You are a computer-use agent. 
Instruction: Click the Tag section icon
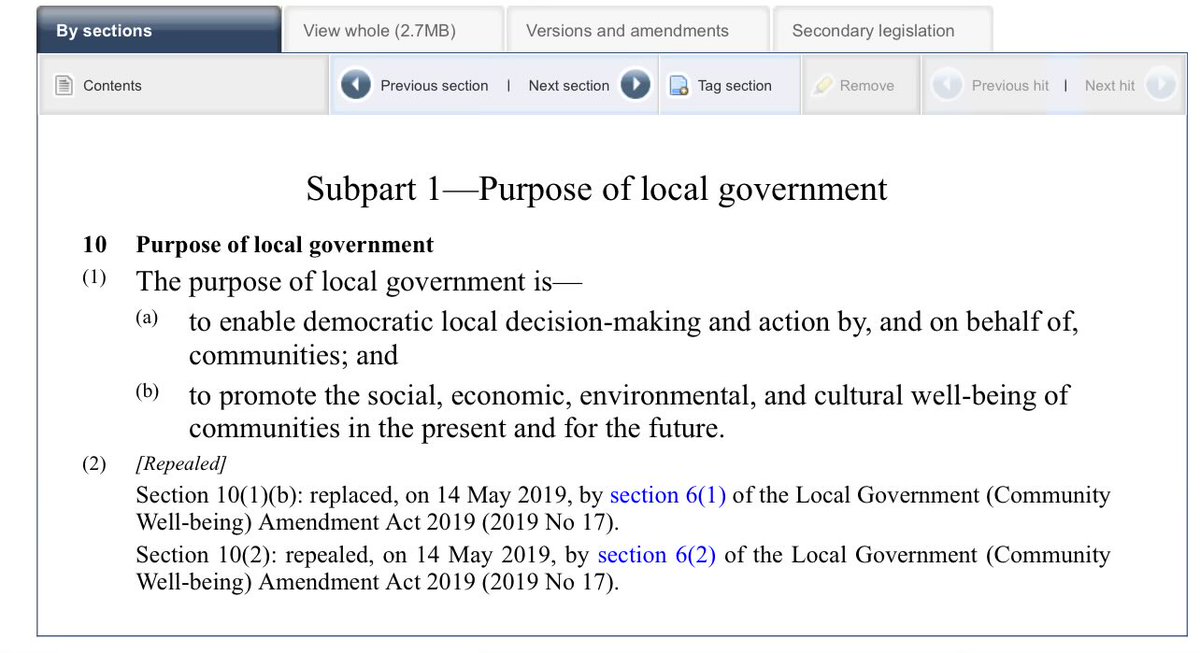tap(679, 86)
